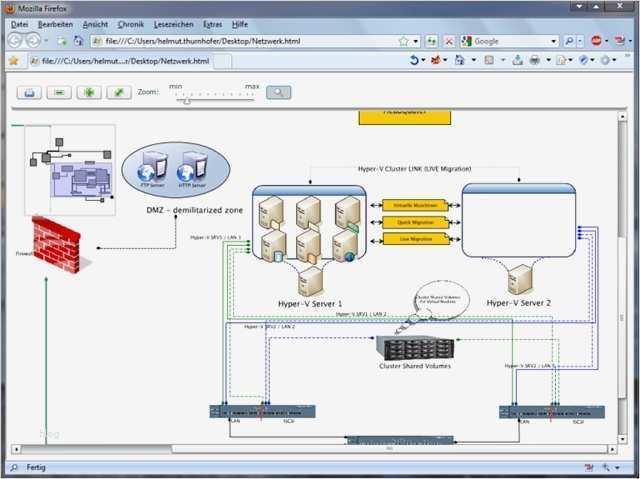Click the yellow 'Virtuelle Maschinen' box
The height and width of the screenshot is (479, 640).
click(x=415, y=205)
